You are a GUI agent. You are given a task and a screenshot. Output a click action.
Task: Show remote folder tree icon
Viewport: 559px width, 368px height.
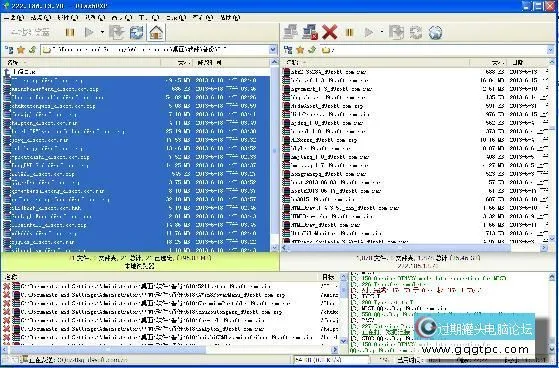point(288,50)
